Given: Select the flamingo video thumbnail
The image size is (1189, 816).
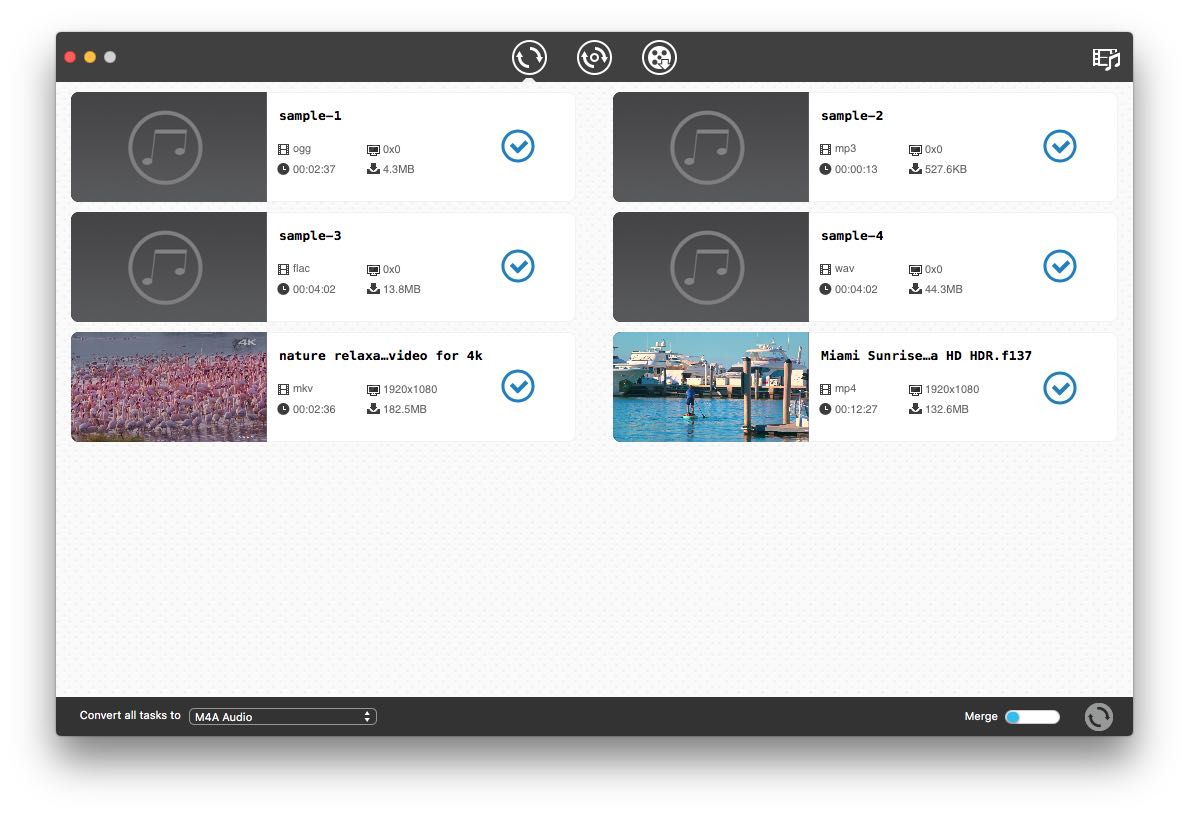Looking at the screenshot, I should point(169,387).
